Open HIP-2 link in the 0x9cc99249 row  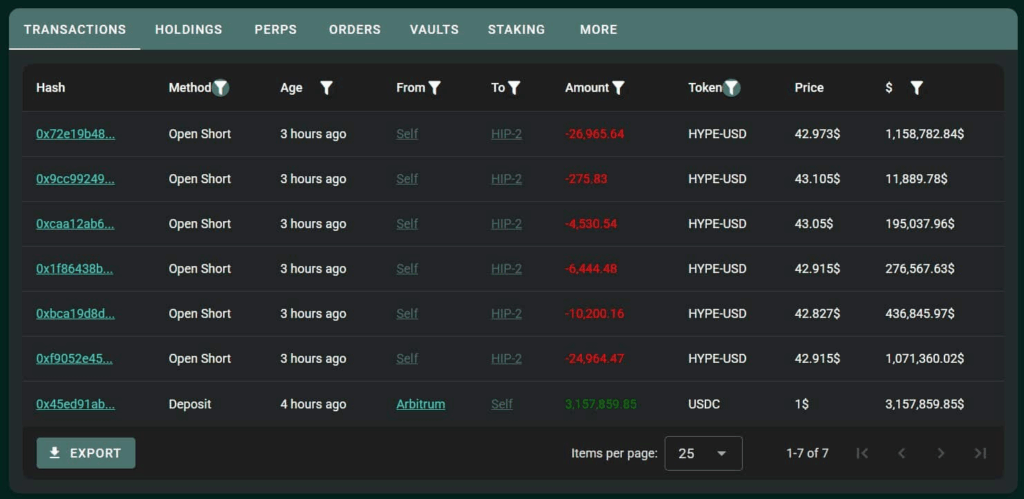(506, 179)
